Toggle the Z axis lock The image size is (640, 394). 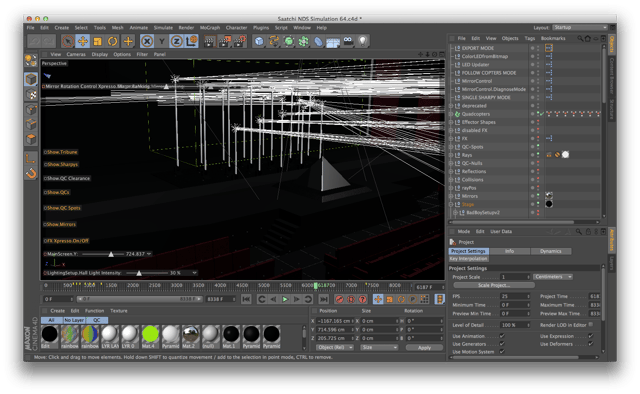point(176,41)
